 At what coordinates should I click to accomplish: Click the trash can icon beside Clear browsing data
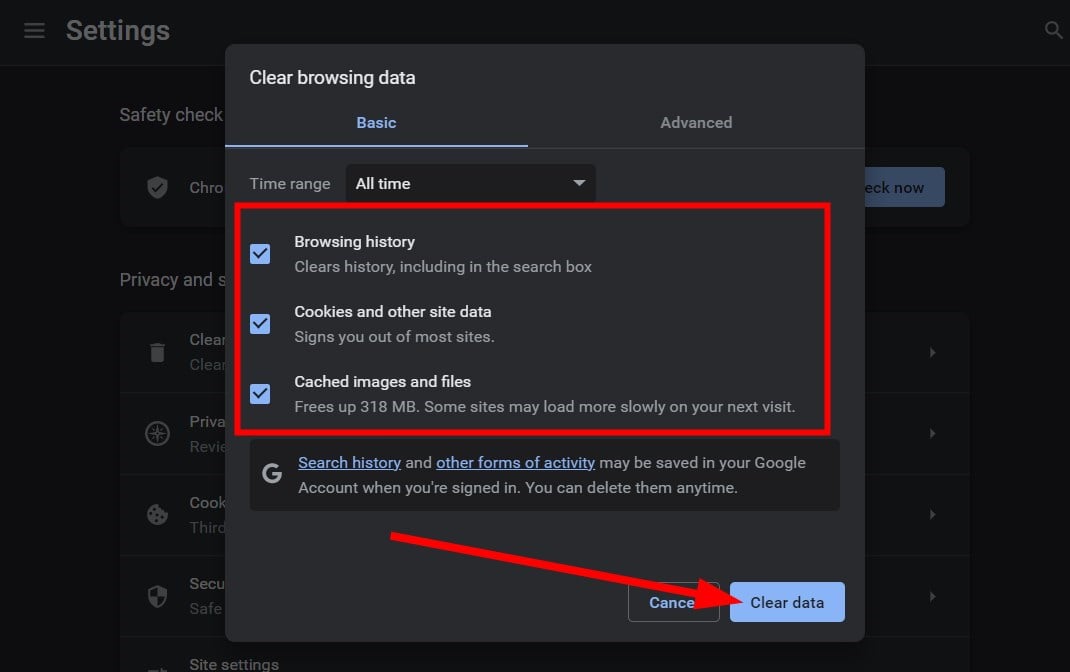(157, 352)
